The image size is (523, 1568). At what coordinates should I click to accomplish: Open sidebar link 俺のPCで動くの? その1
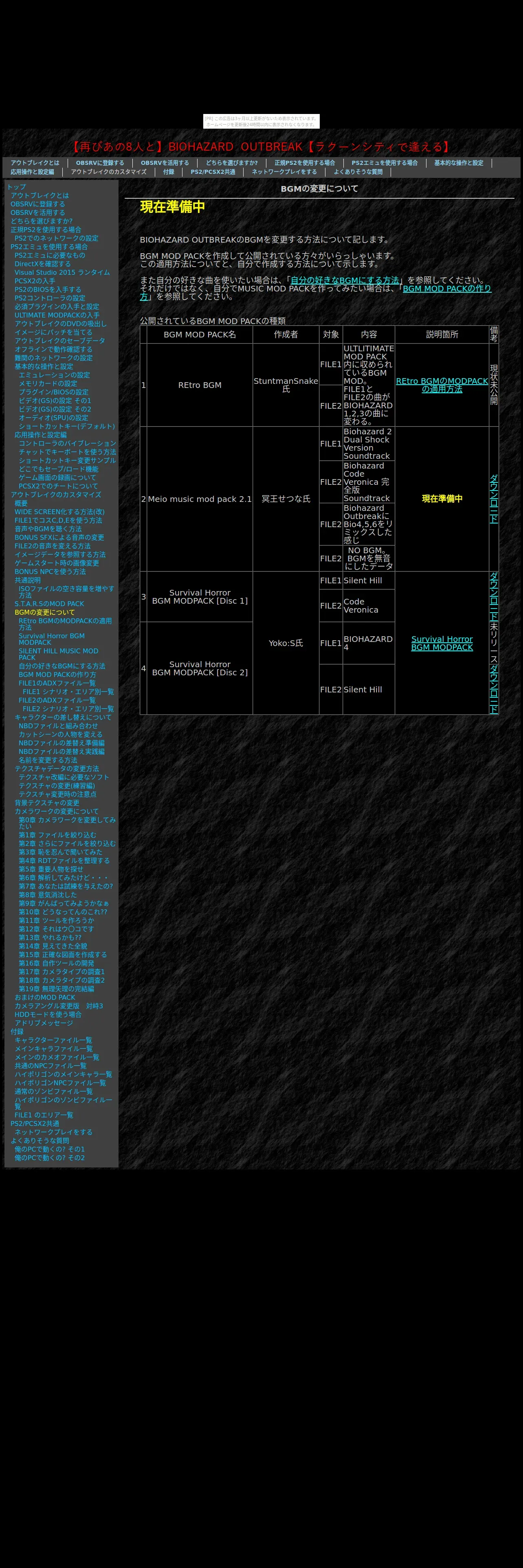click(x=49, y=1149)
